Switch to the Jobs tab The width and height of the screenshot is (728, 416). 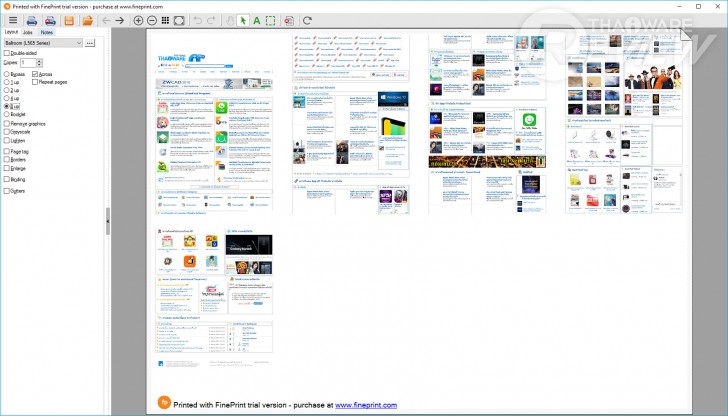[28, 32]
